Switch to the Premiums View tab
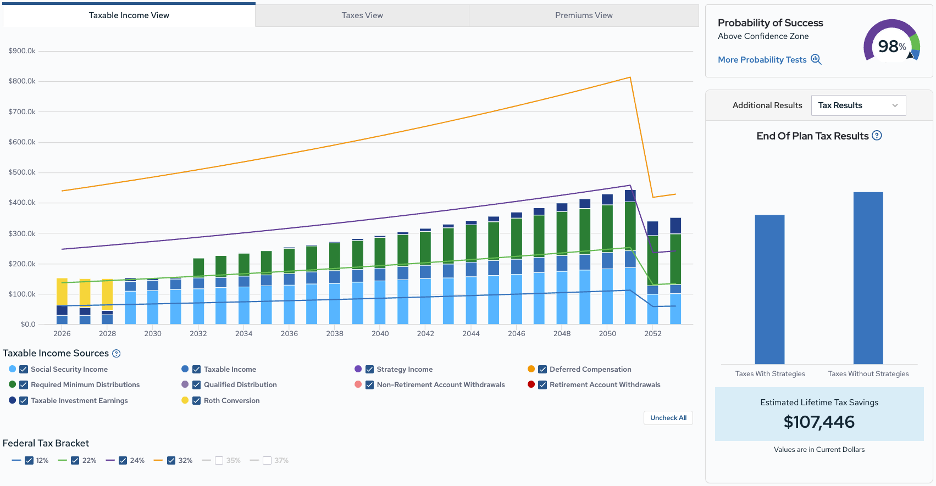Image resolution: width=936 pixels, height=486 pixels. pyautogui.click(x=584, y=16)
